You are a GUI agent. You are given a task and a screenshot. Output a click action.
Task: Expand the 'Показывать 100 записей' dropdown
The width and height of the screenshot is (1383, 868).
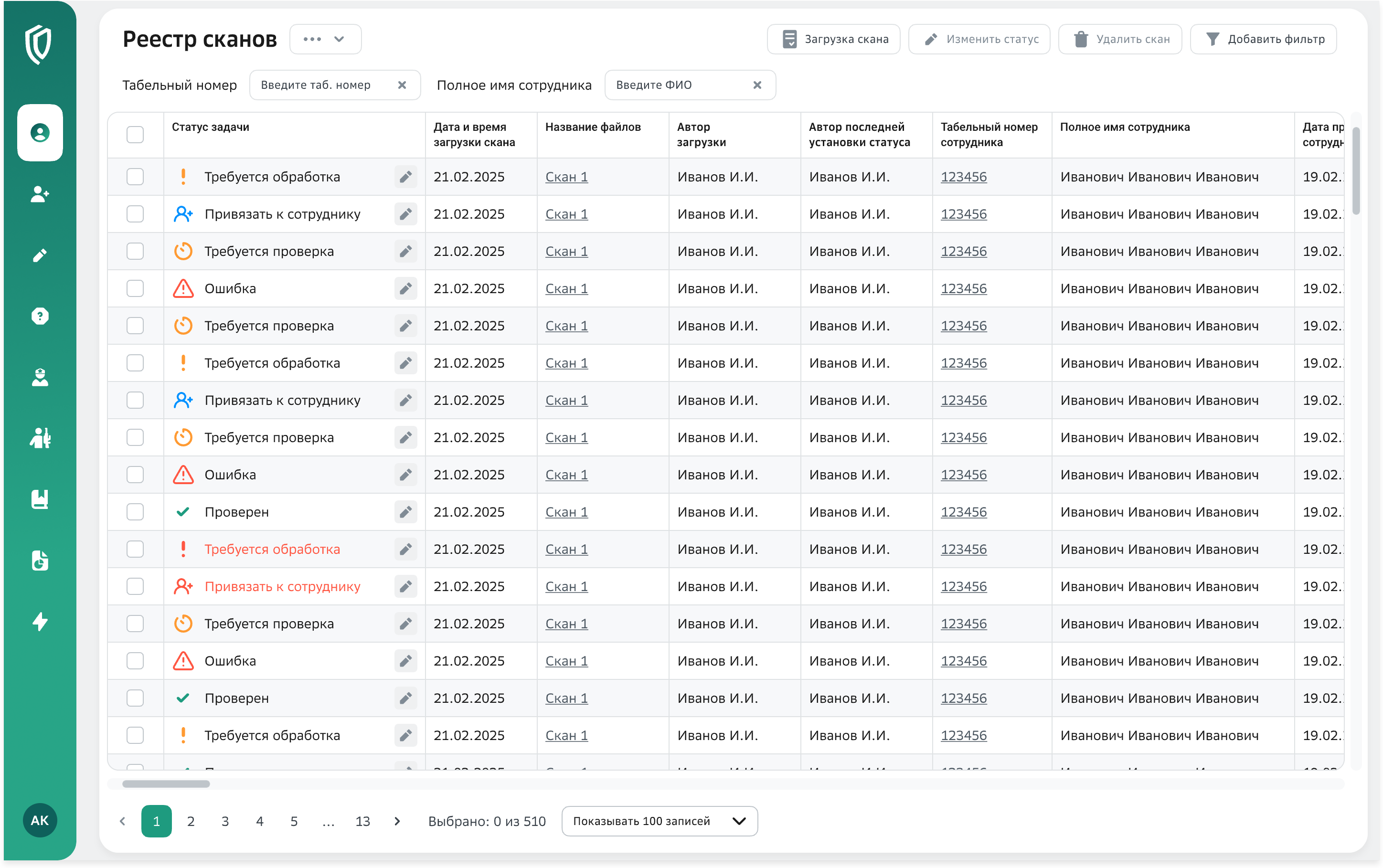[659, 821]
